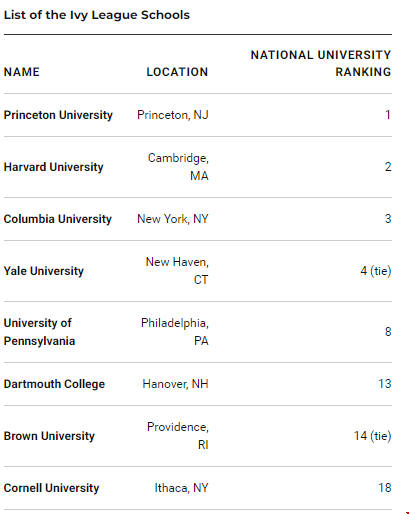
Task: Click the LOCATION column header
Action: click(177, 72)
